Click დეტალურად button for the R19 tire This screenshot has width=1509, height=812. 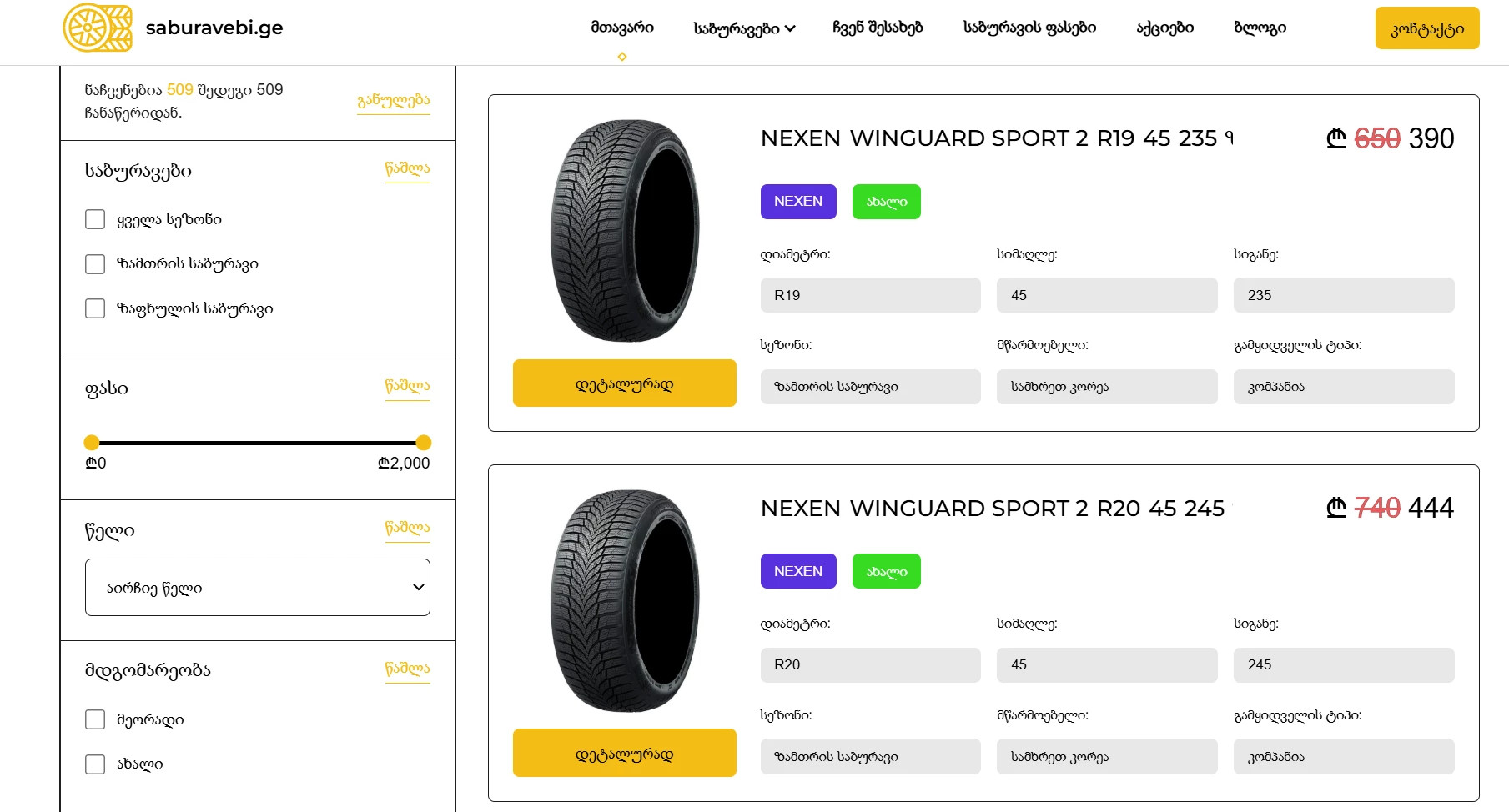(625, 383)
